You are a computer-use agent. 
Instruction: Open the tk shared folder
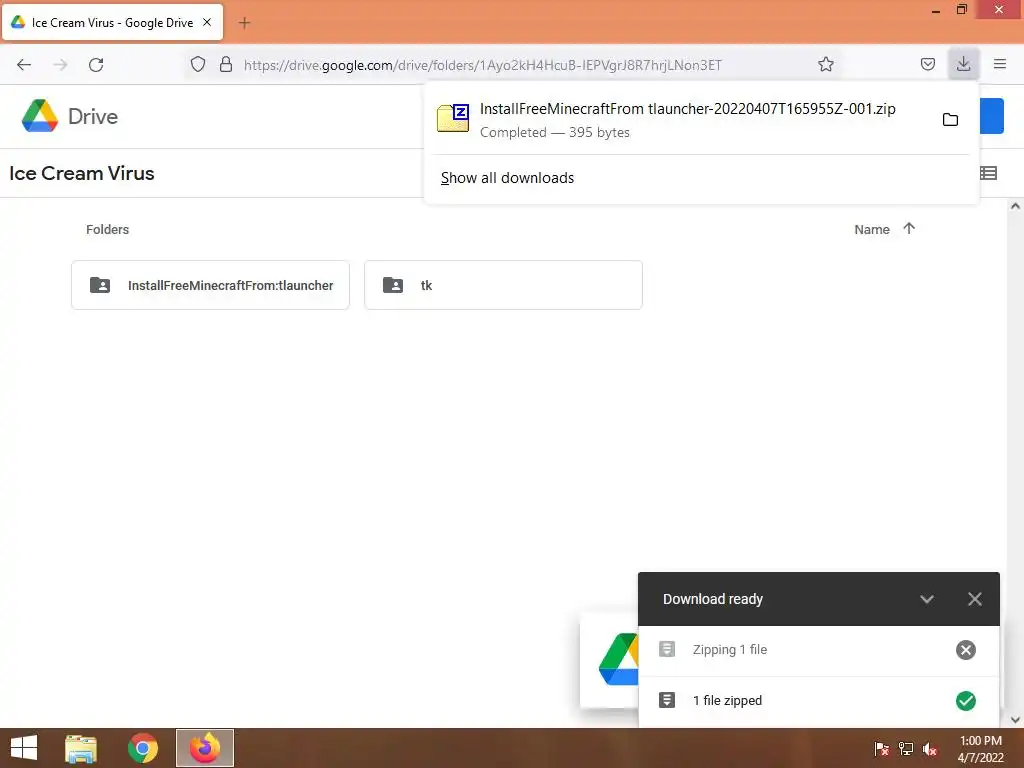point(504,285)
